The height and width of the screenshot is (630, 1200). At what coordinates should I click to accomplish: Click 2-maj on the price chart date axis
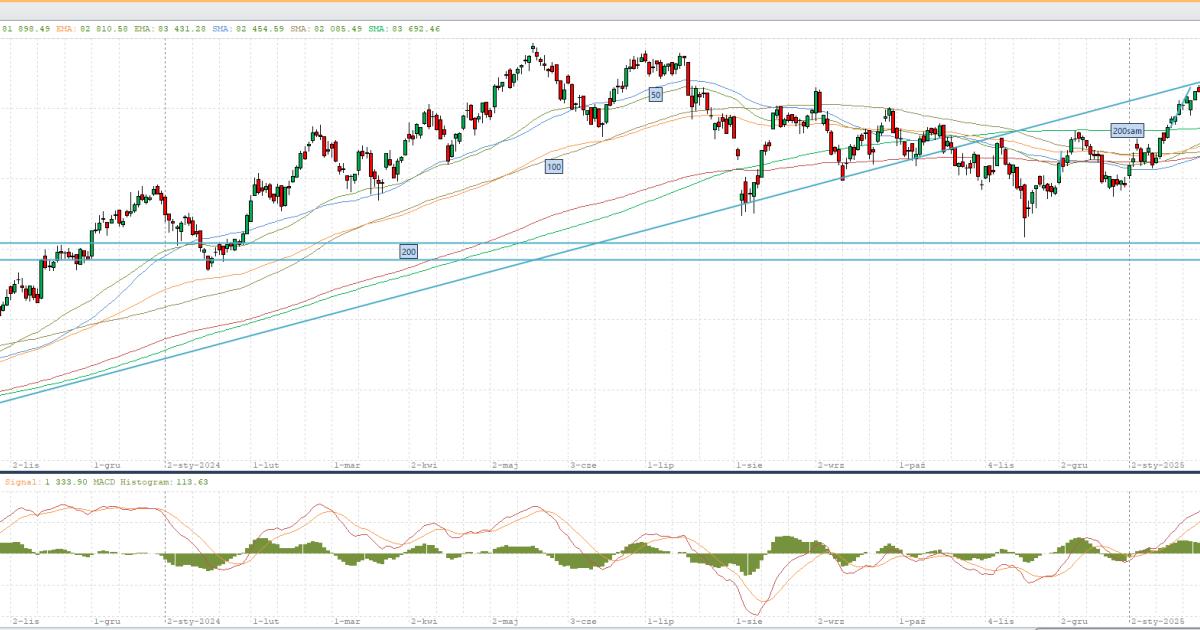coord(505,465)
